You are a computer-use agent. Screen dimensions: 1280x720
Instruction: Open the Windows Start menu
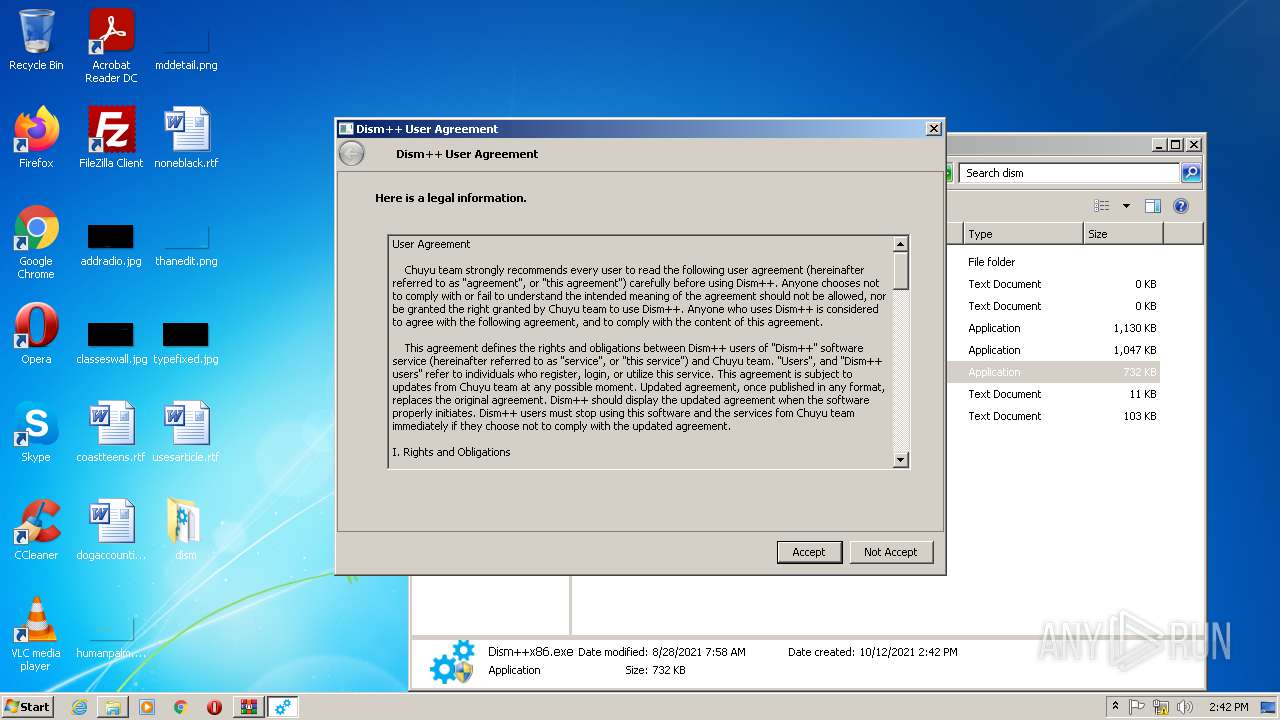pos(28,707)
